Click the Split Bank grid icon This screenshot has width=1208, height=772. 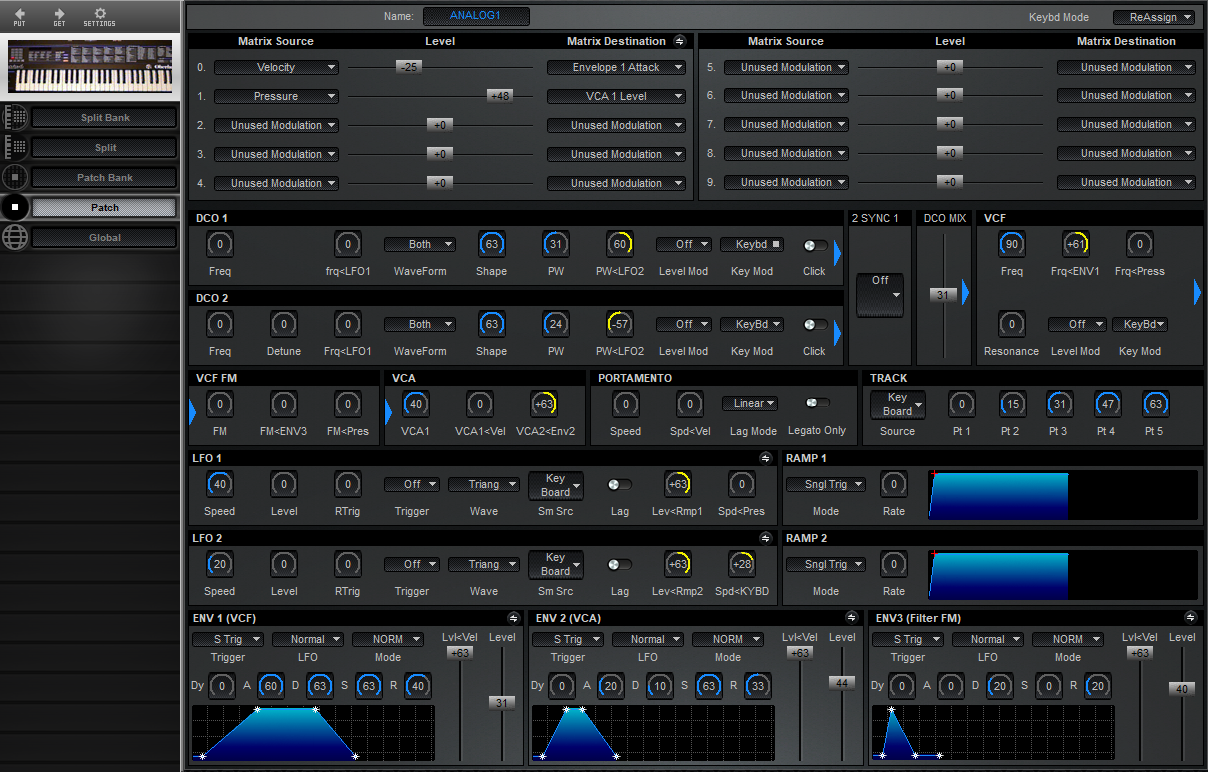pyautogui.click(x=17, y=117)
